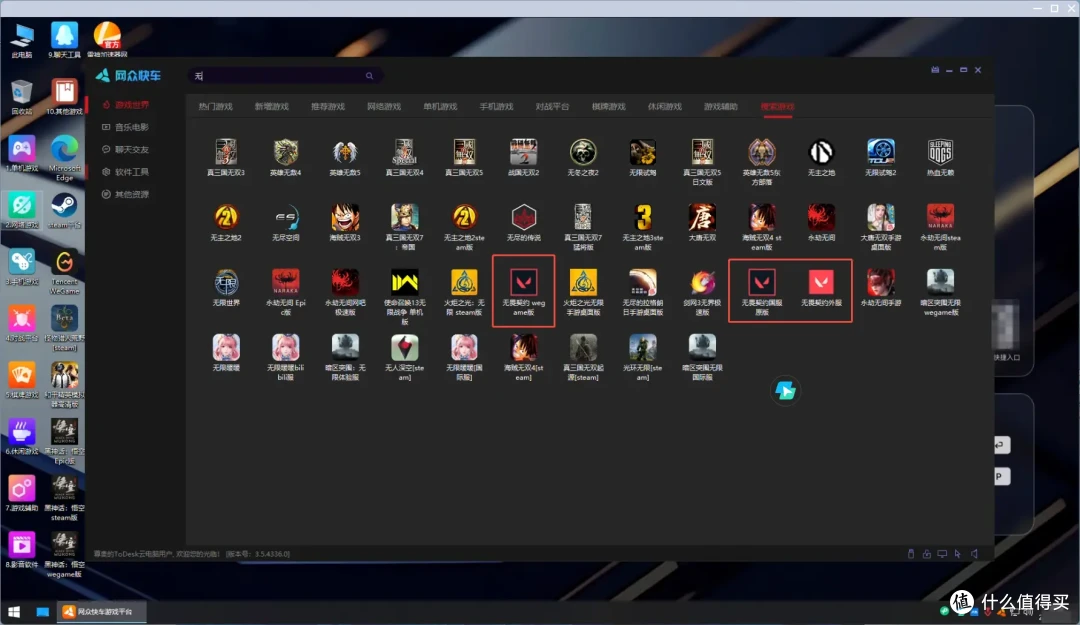Select 无畏契约国服原版 icon

762,282
